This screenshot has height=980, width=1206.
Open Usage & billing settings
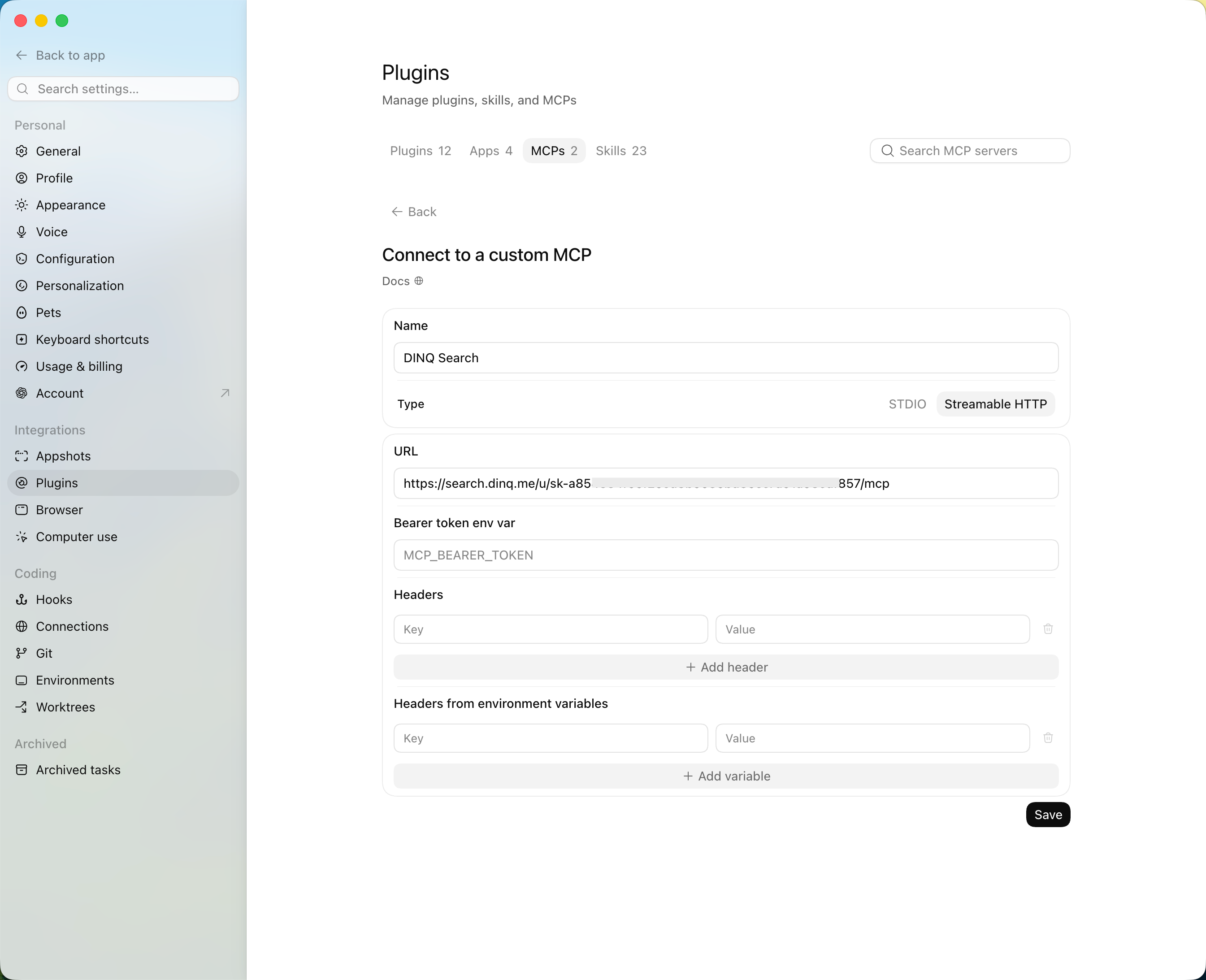click(123, 366)
